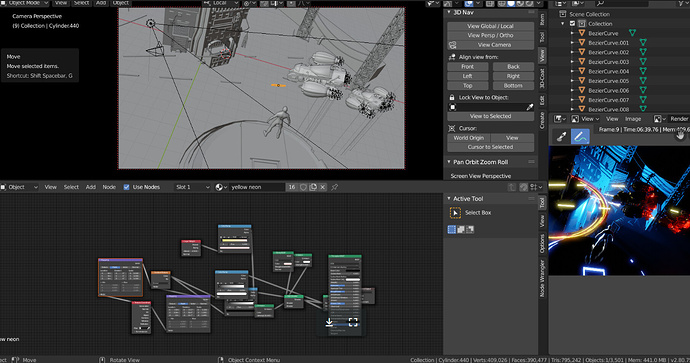The height and width of the screenshot is (363, 690).
Task: Open the Add menu in node editor header
Action: point(91,187)
